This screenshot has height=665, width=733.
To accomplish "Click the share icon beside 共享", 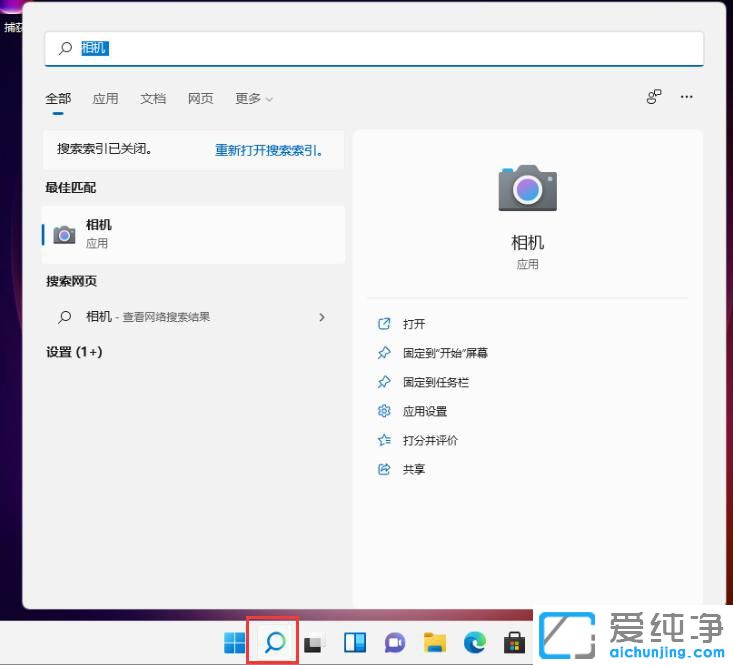I will coord(384,469).
